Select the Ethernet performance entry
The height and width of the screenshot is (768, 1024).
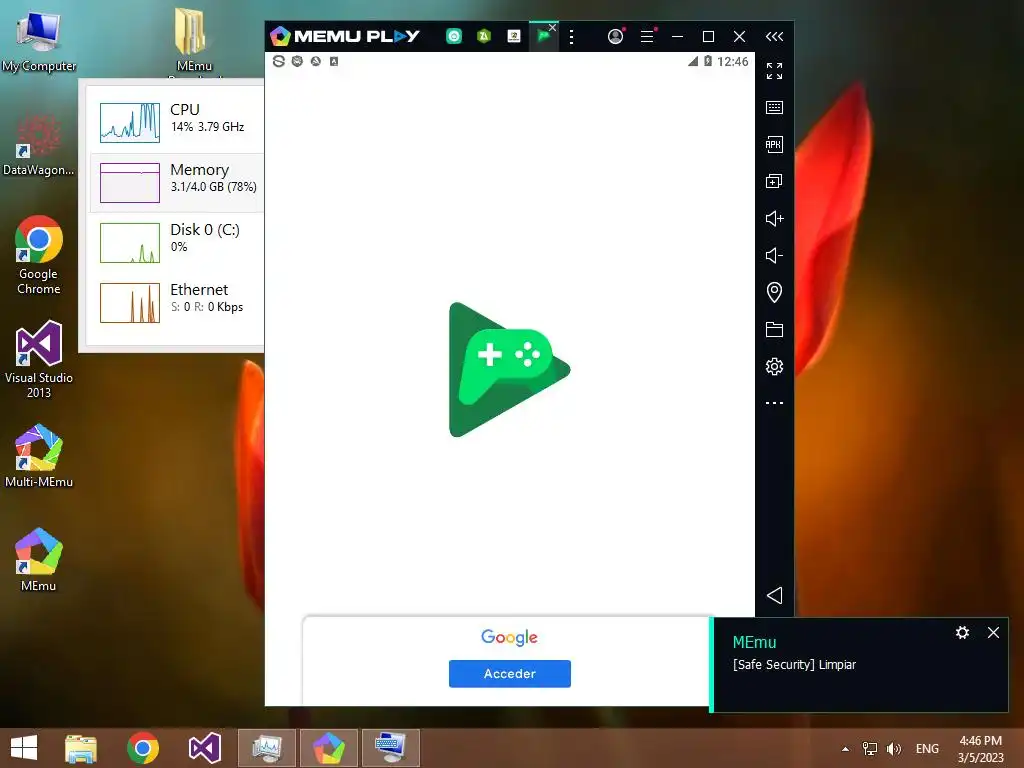tap(177, 303)
